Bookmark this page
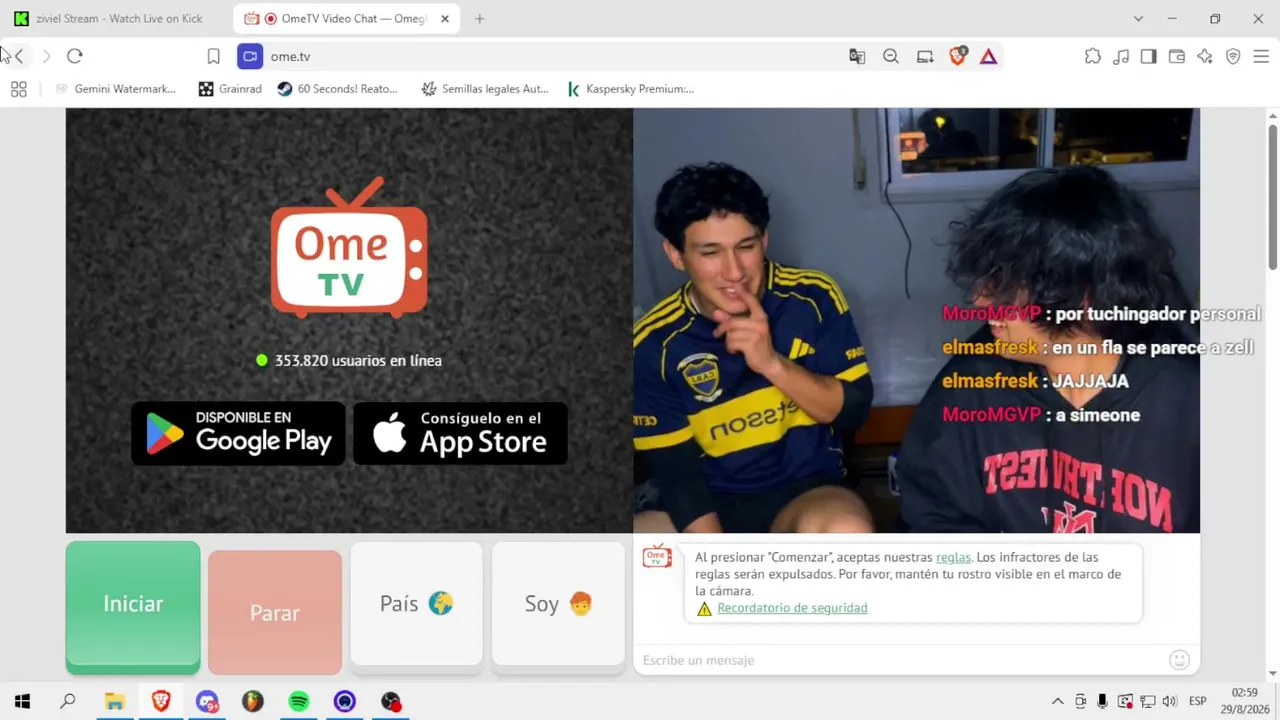1280x720 pixels. tap(213, 57)
